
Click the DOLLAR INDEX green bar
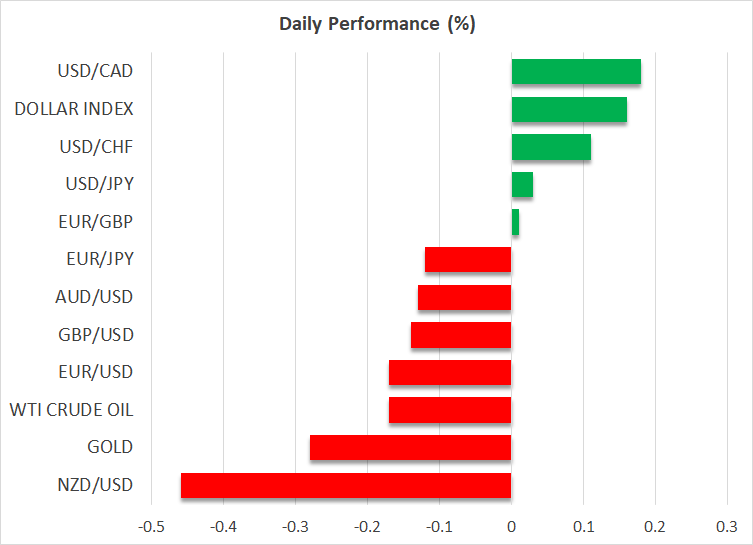[569, 109]
